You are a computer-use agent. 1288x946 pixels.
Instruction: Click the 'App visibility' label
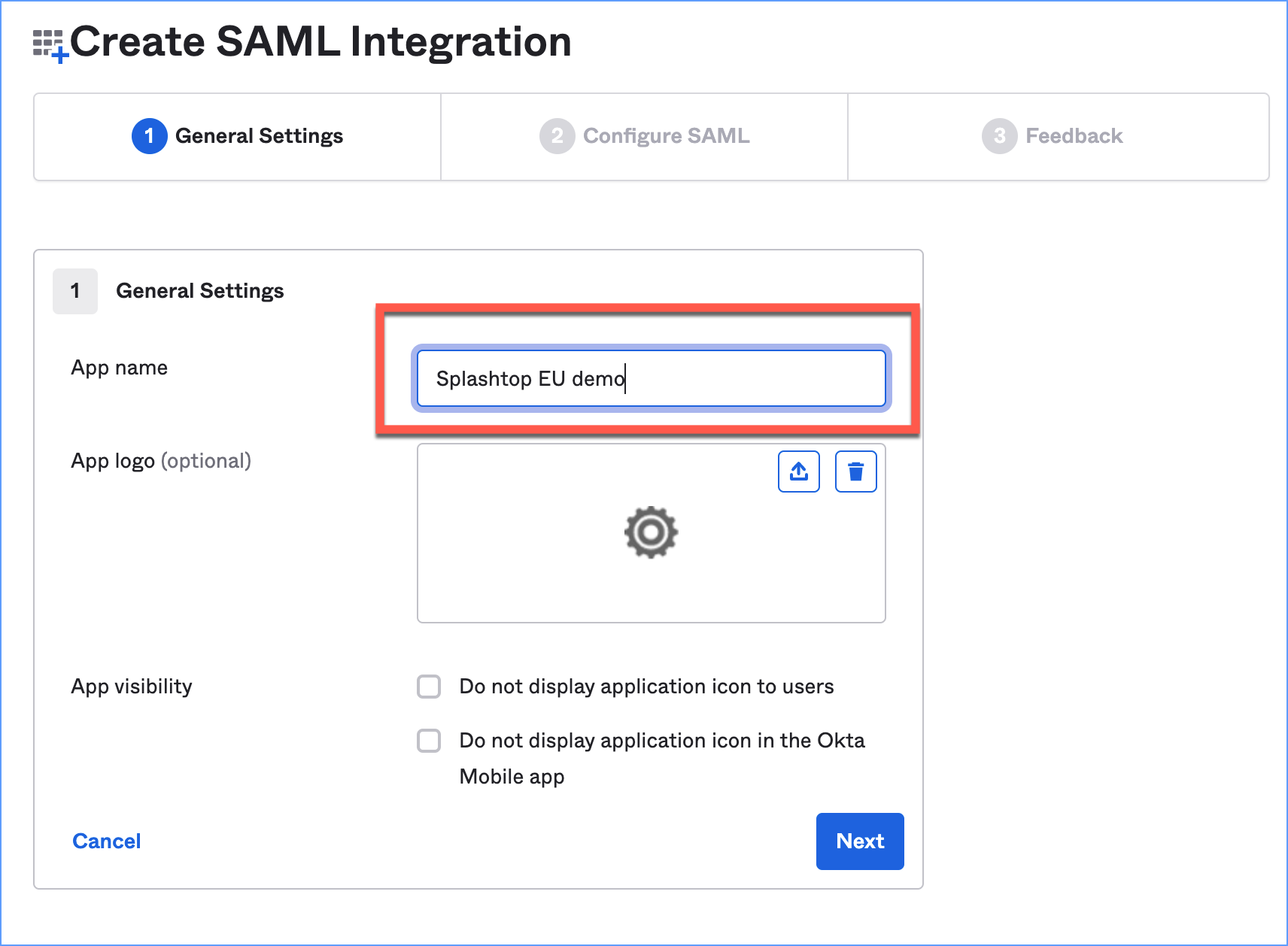pos(132,687)
